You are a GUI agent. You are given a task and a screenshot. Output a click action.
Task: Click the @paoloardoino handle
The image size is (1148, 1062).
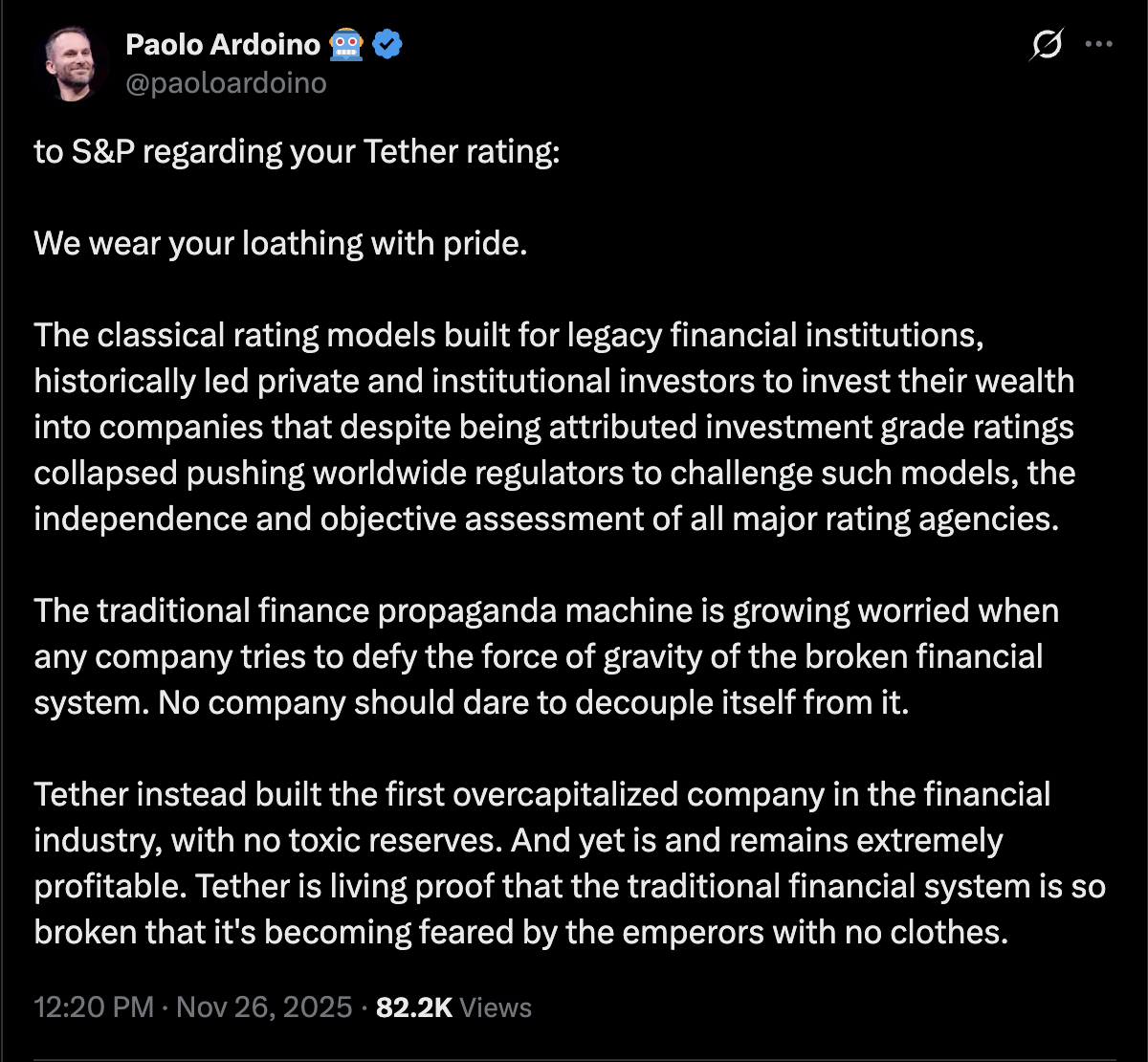225,84
